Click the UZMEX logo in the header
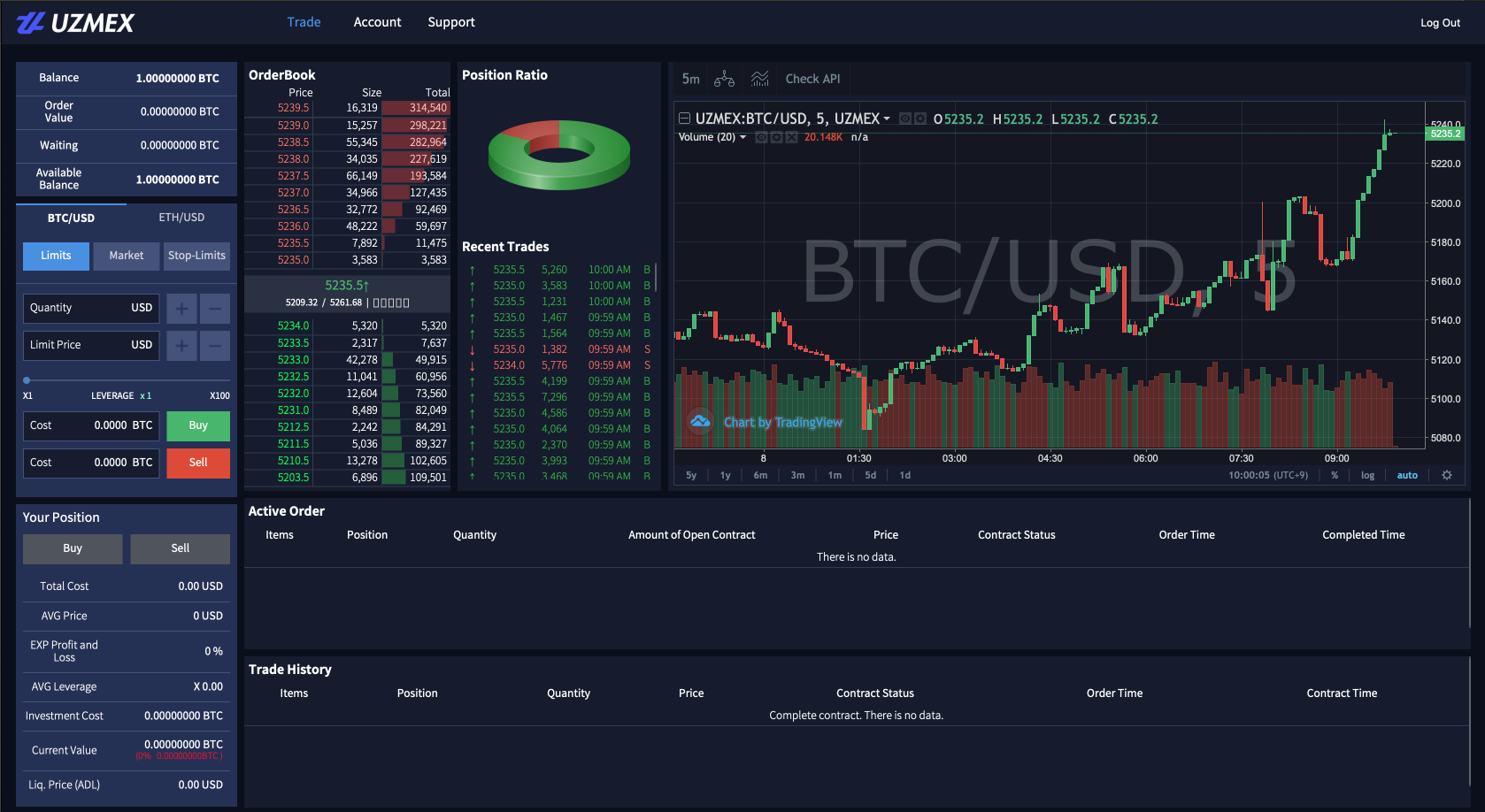Image resolution: width=1485 pixels, height=812 pixels. [x=75, y=21]
